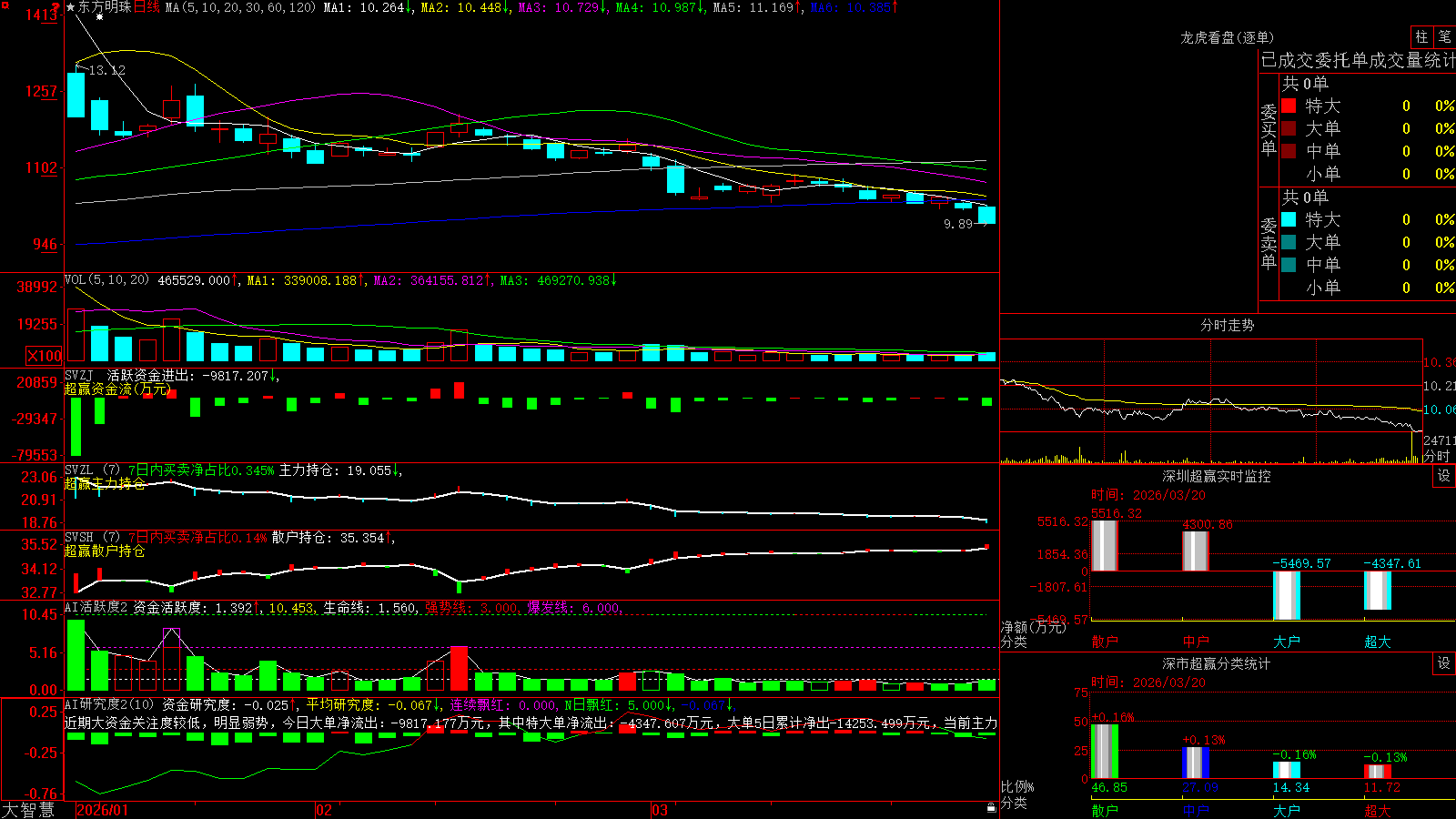The width and height of the screenshot is (1456, 819).
Task: Click the 2026/01 date marker on timeline
Action: [103, 810]
